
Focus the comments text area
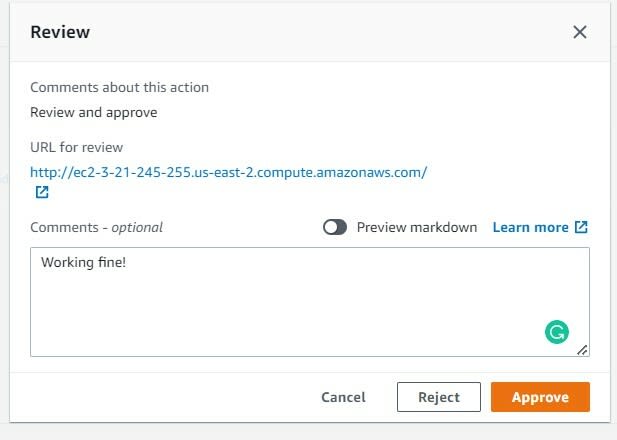pos(310,302)
